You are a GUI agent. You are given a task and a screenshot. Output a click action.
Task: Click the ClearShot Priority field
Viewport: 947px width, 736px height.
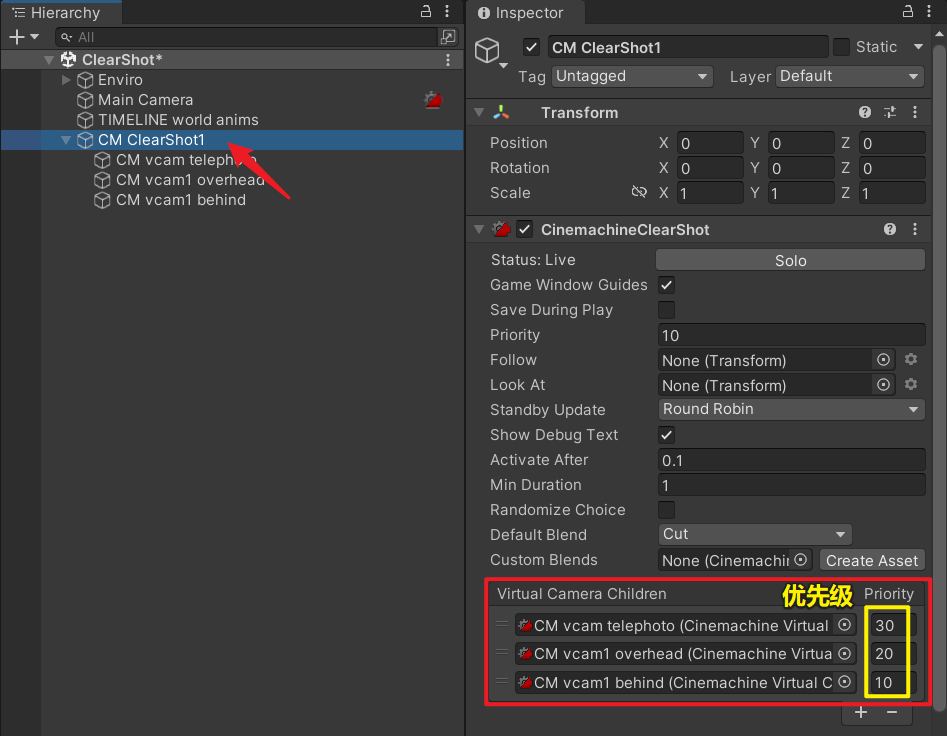791,335
